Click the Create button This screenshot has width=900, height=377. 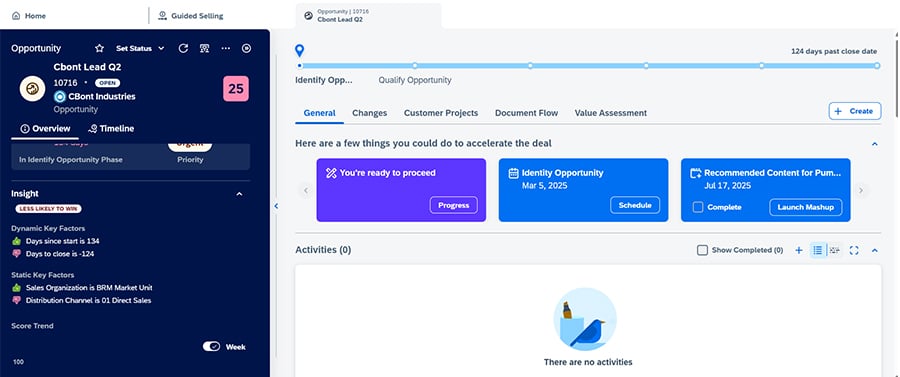855,111
